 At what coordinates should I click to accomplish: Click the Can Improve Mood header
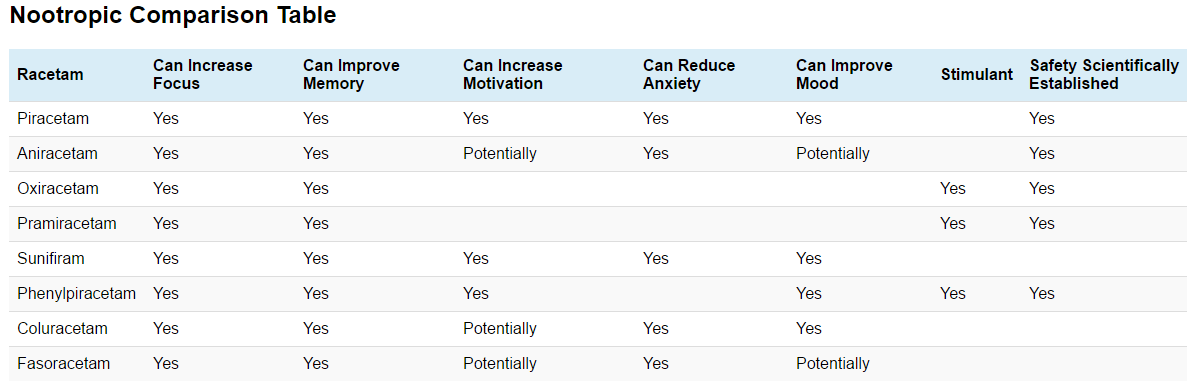[844, 74]
